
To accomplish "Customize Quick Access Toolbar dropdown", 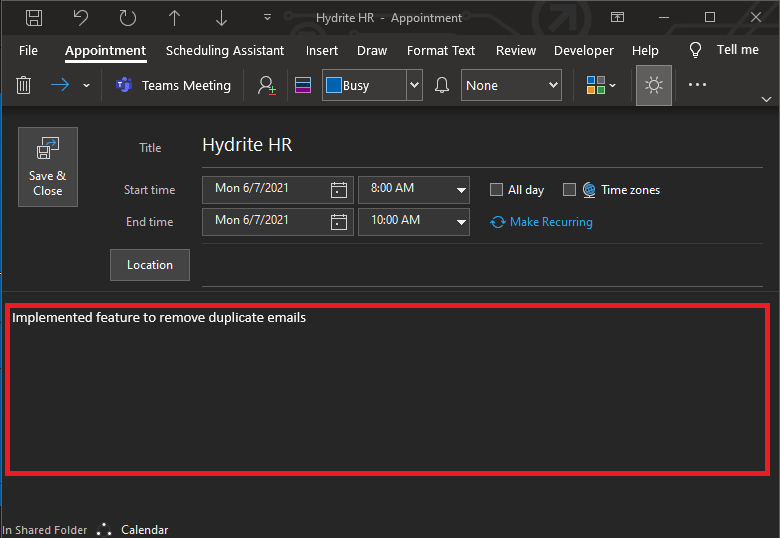I will (268, 18).
